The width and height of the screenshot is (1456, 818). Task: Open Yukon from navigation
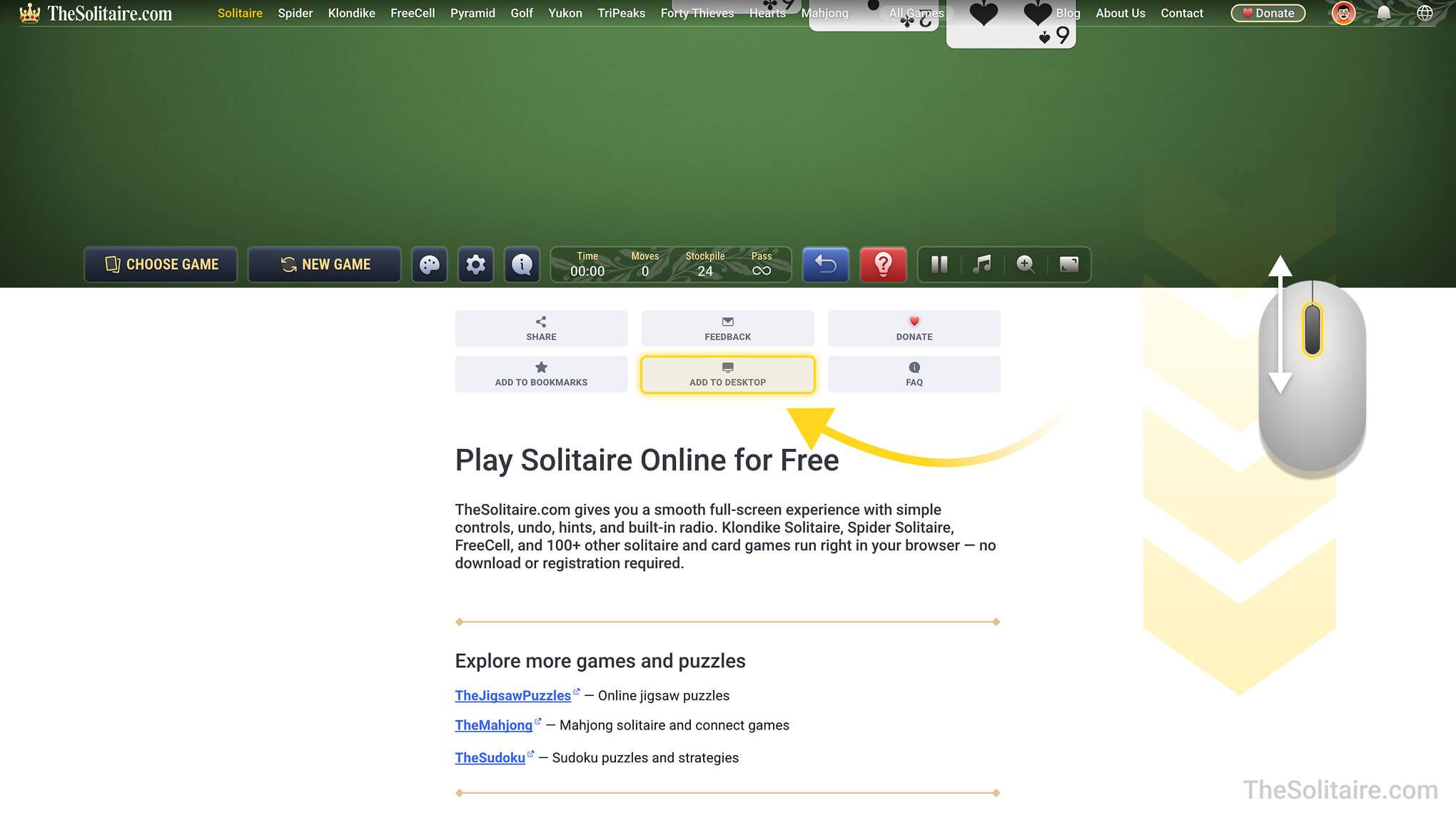565,13
